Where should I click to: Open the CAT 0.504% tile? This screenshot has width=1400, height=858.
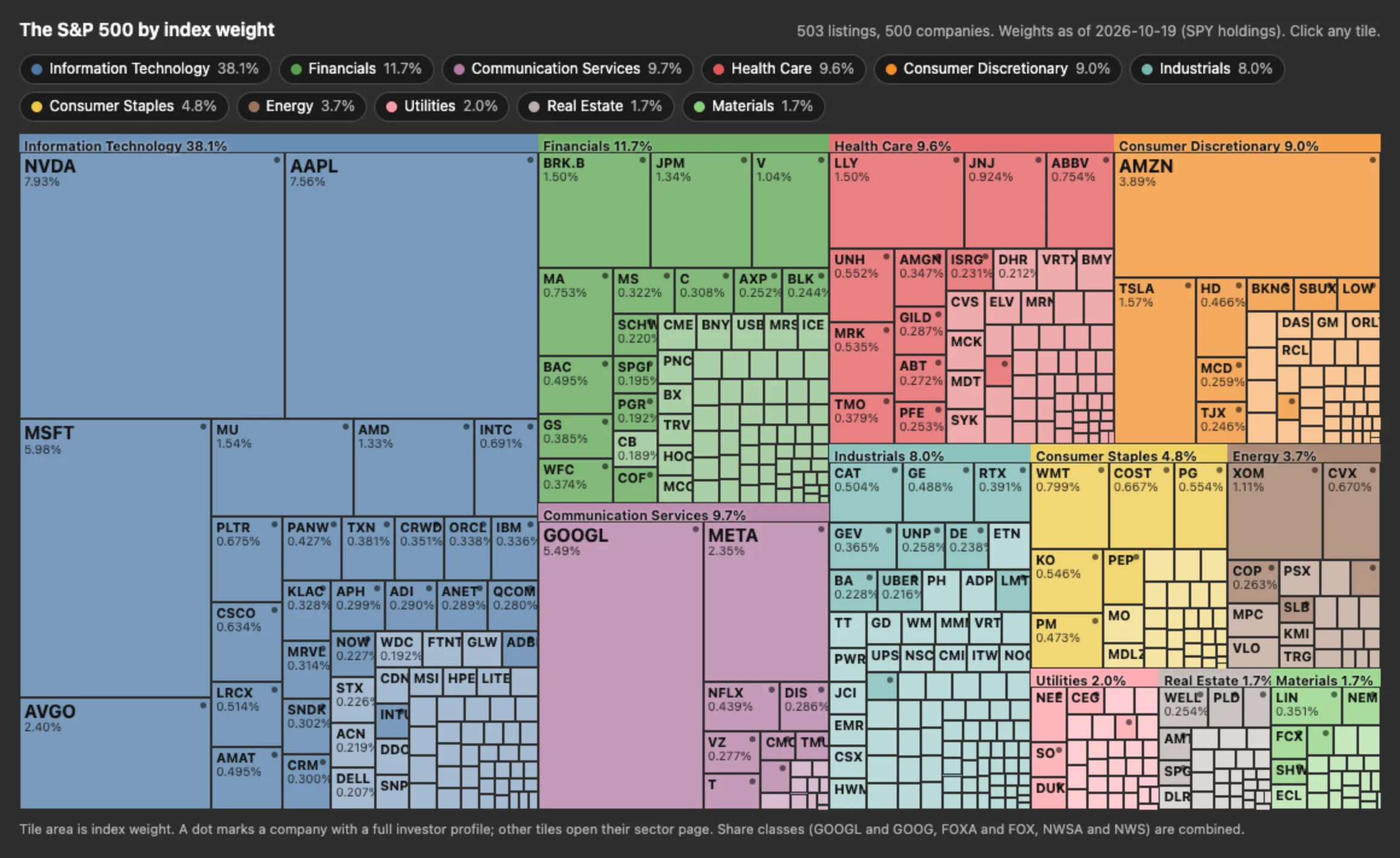click(866, 492)
